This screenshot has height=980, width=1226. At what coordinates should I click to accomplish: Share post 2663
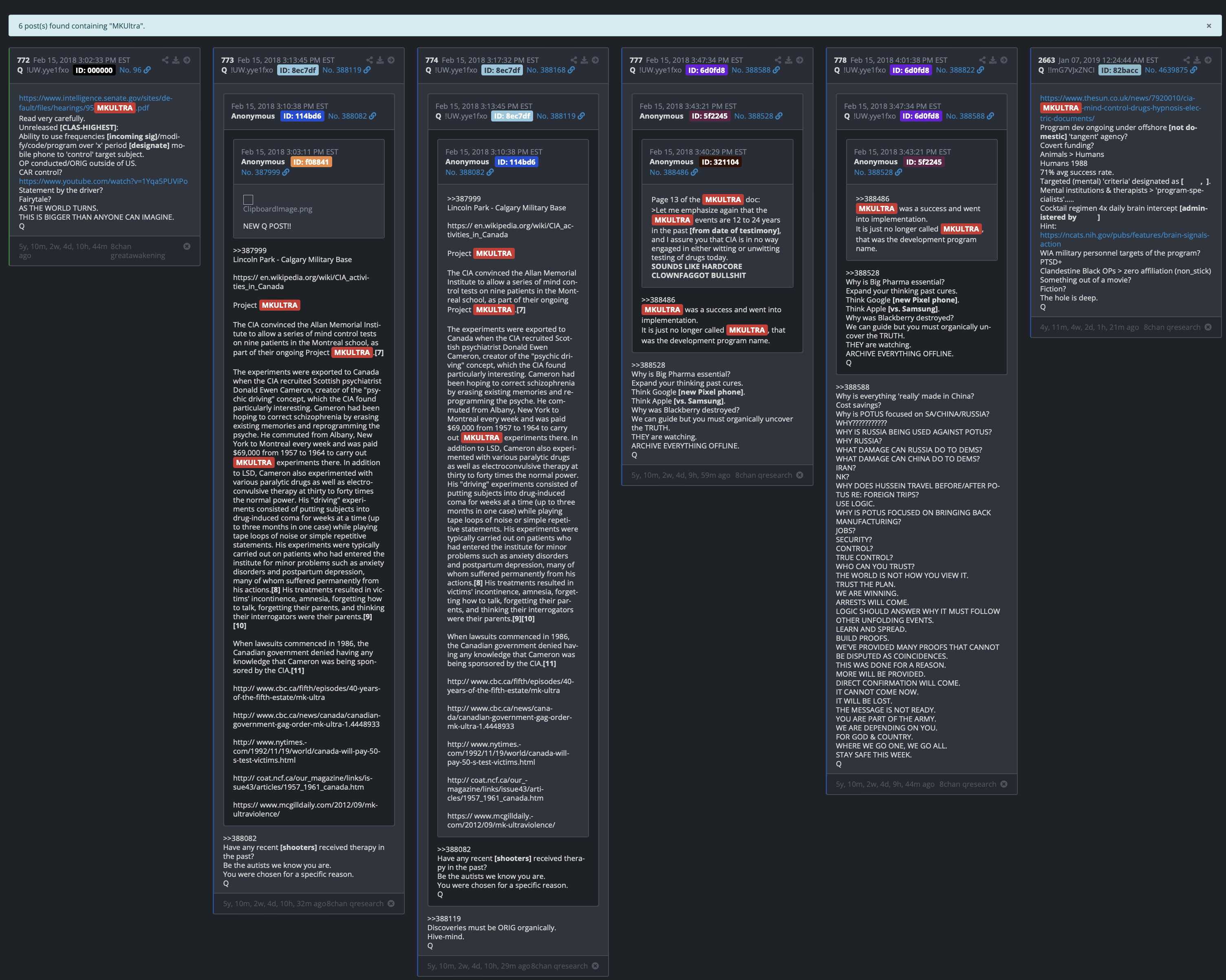tap(1187, 60)
